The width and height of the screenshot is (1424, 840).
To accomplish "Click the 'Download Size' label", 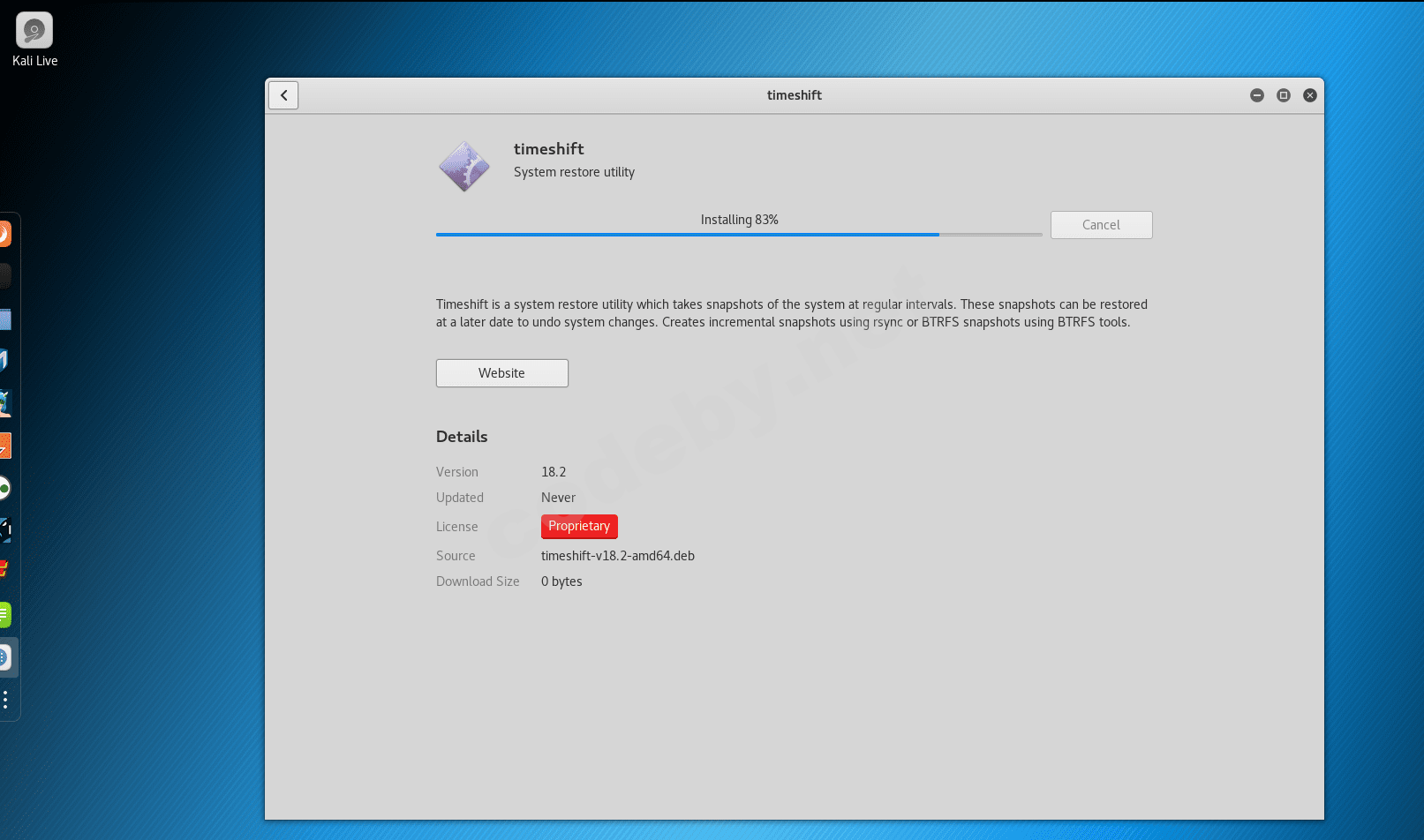I will point(478,581).
